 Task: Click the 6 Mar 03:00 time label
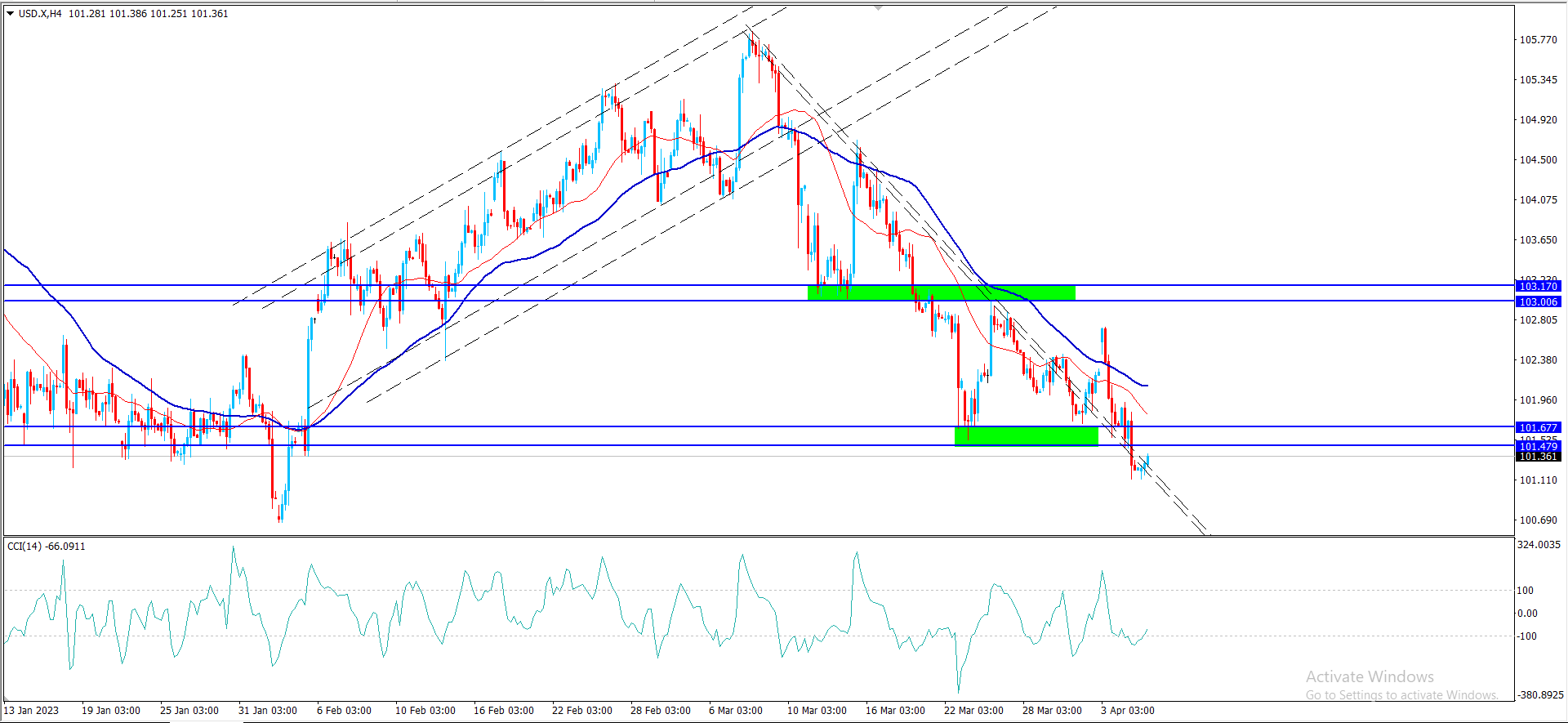[735, 710]
